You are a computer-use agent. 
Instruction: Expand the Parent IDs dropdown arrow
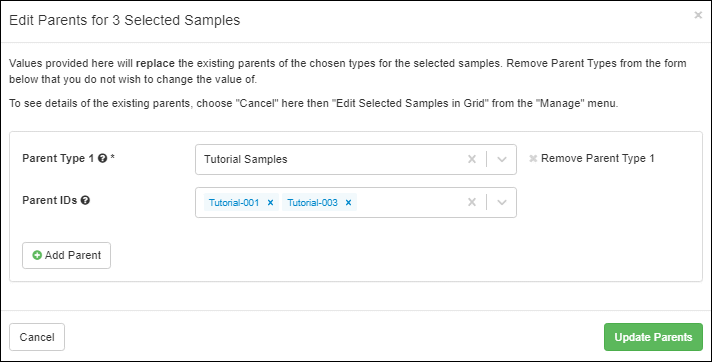pos(502,202)
